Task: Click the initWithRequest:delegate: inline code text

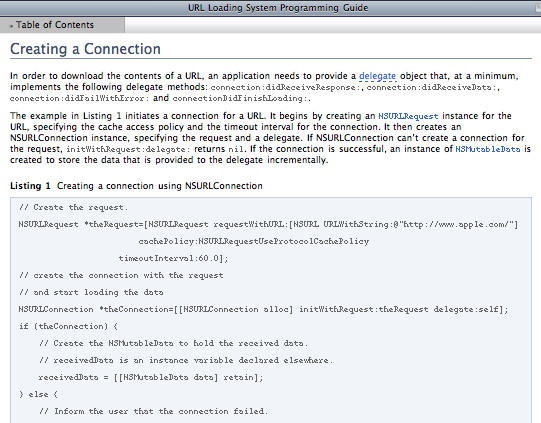Action: (x=128, y=149)
